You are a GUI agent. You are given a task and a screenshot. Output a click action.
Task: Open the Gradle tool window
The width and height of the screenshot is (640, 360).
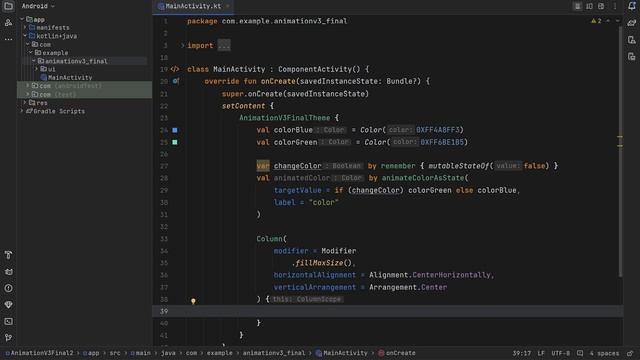(x=631, y=23)
